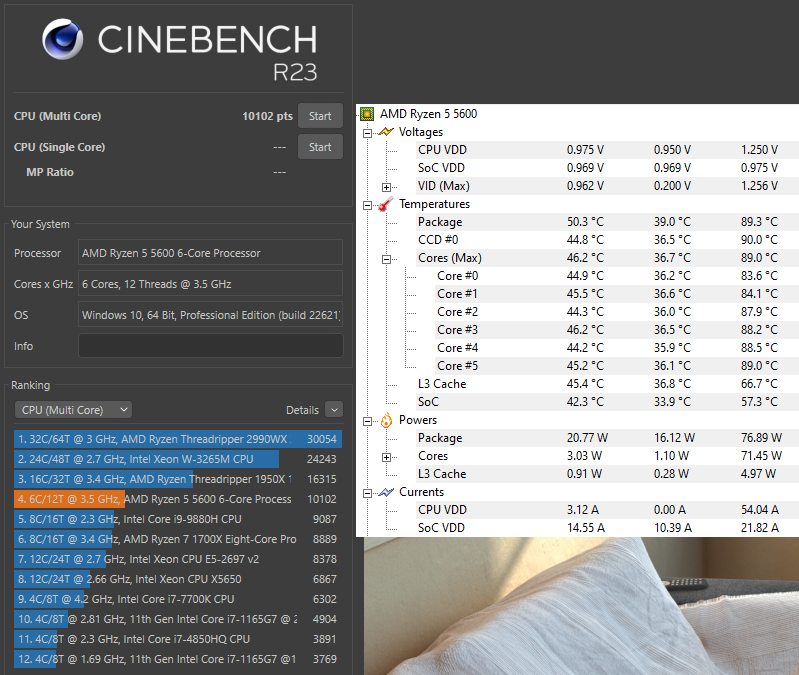The height and width of the screenshot is (675, 799).
Task: Select the orange Ryzen 5 5600 ranking entry
Action: (x=178, y=499)
